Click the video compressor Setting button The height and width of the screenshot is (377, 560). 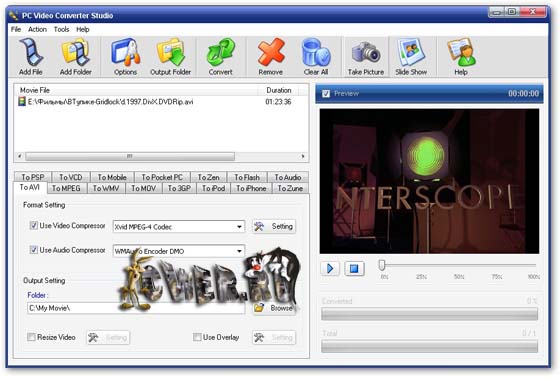pos(274,226)
